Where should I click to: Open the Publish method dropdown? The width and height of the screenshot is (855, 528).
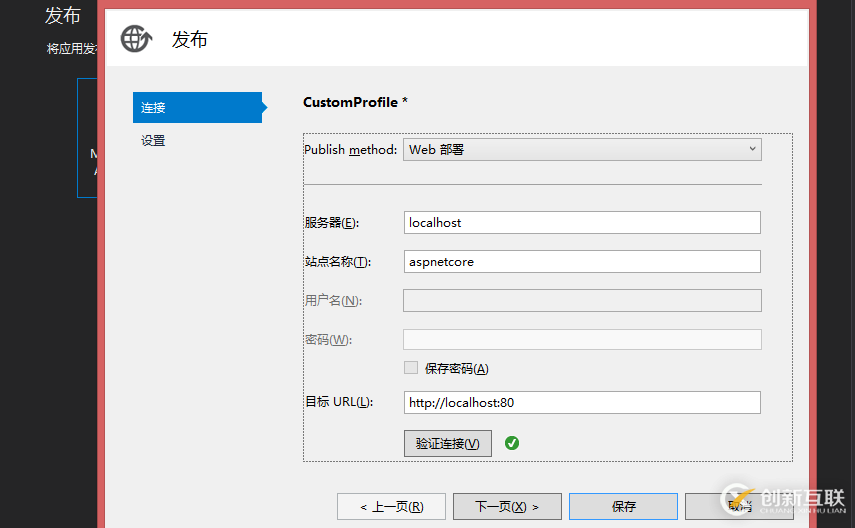(x=582, y=149)
